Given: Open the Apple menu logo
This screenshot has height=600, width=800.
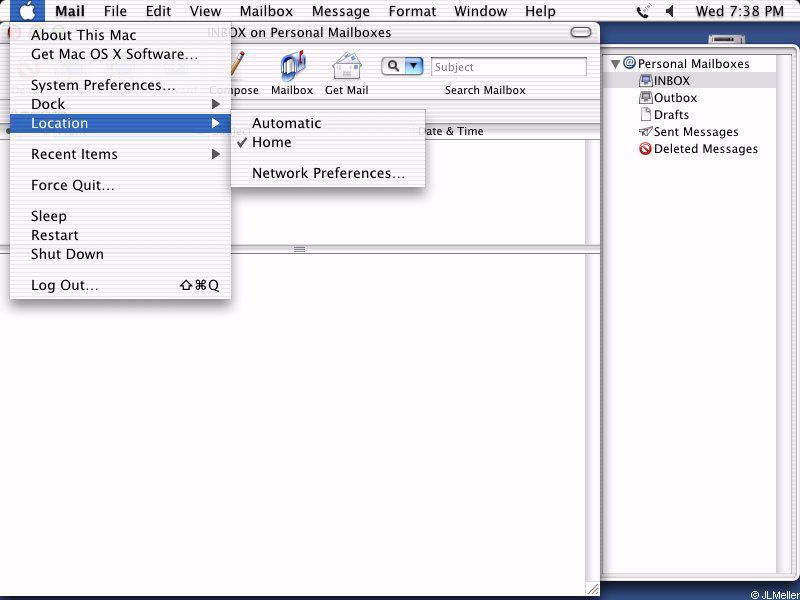Looking at the screenshot, I should click(27, 11).
